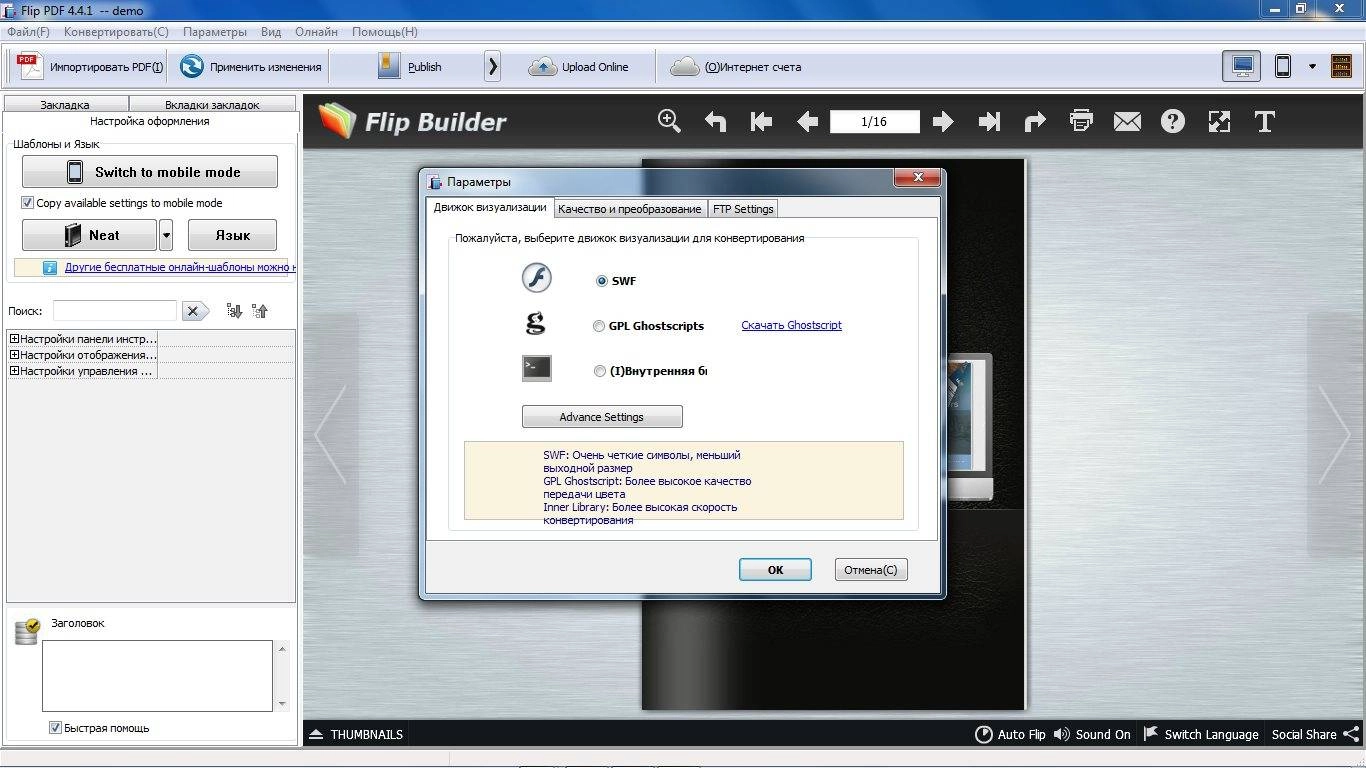Open the Вид menu
1366x768 pixels.
pyautogui.click(x=271, y=32)
